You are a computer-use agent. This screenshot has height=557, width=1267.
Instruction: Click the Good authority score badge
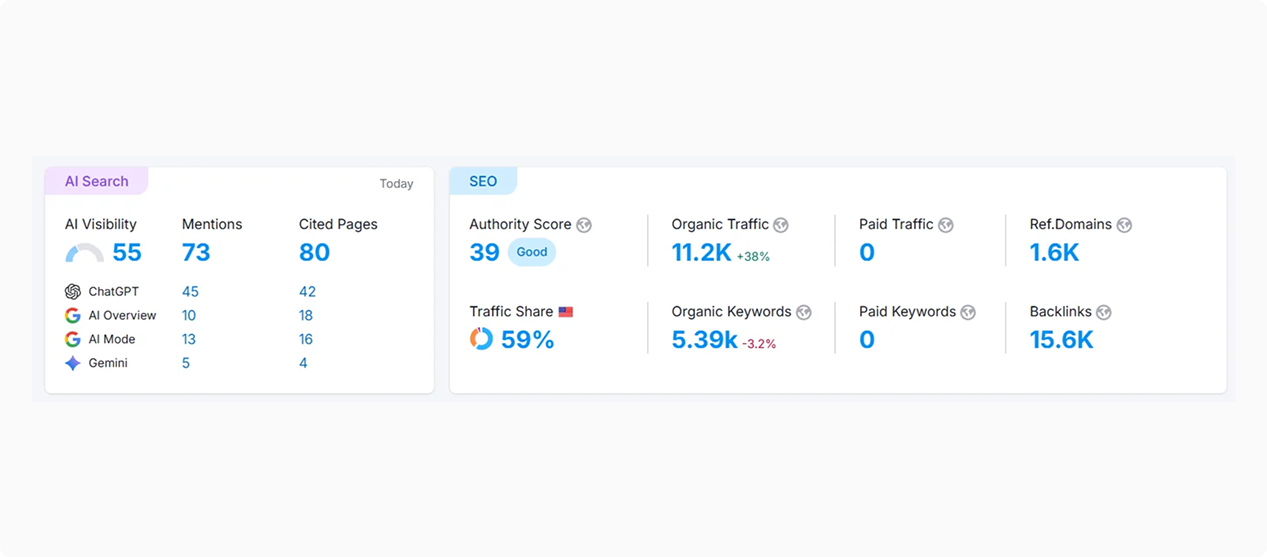point(532,252)
